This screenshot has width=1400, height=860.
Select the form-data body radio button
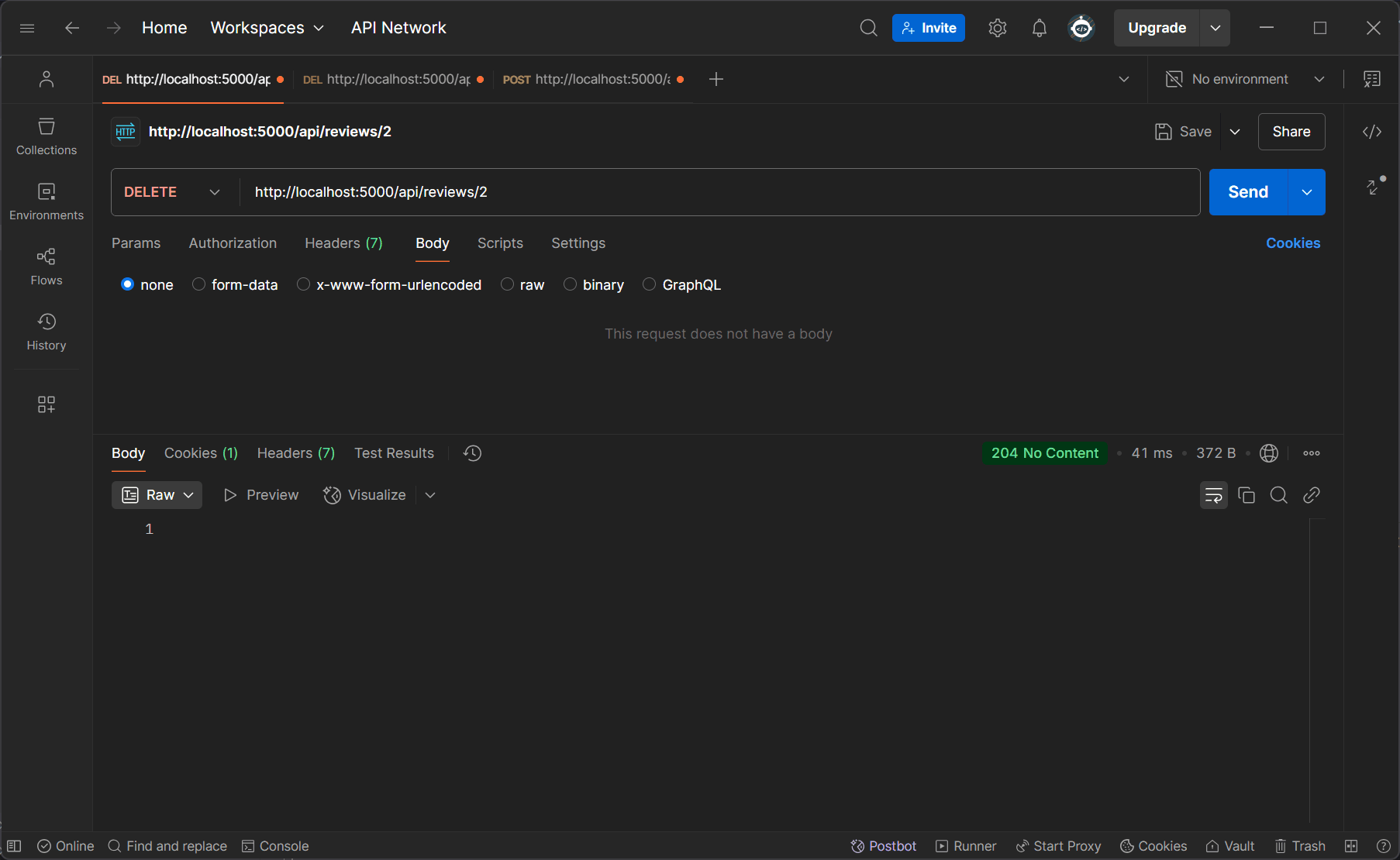pyautogui.click(x=199, y=284)
